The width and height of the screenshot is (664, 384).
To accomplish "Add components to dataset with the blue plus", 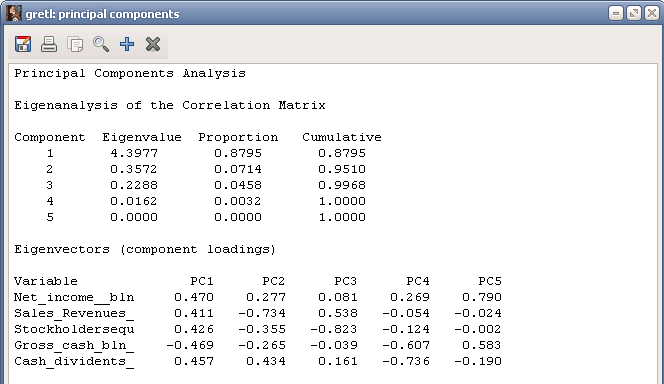I will click(x=127, y=44).
